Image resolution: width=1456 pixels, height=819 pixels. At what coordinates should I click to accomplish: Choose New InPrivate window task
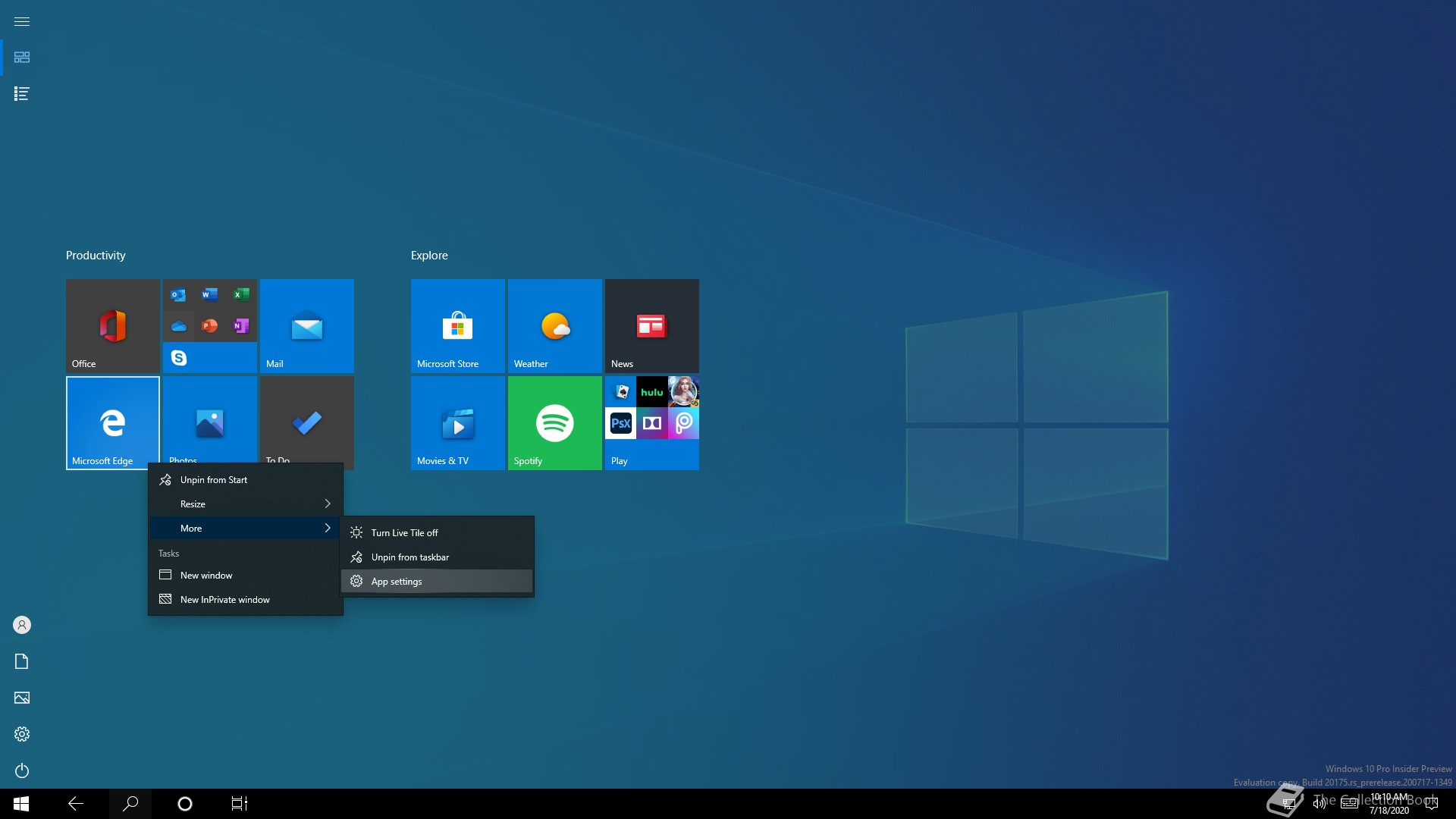pyautogui.click(x=245, y=600)
